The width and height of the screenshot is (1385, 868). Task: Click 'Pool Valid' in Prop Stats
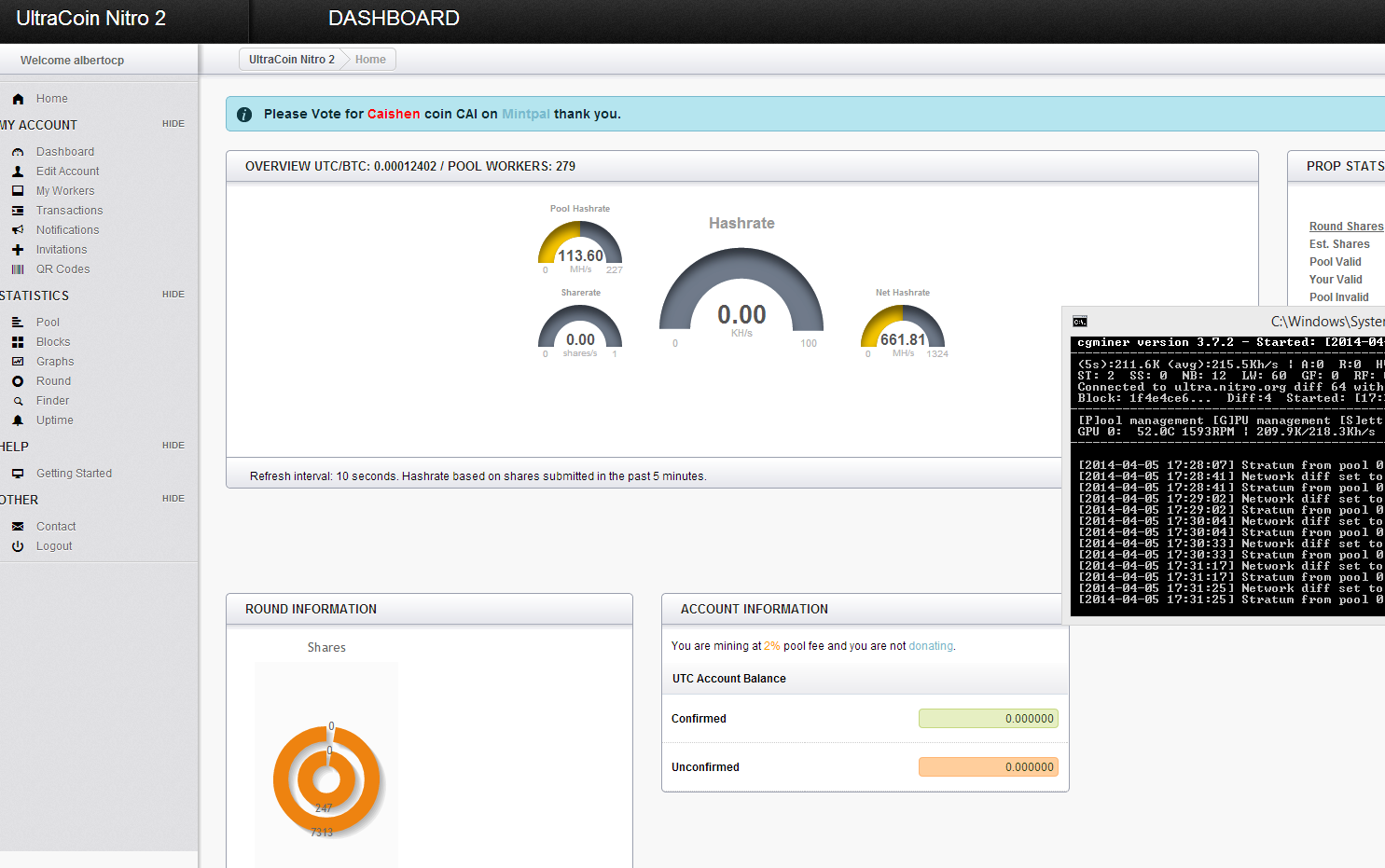1335,262
